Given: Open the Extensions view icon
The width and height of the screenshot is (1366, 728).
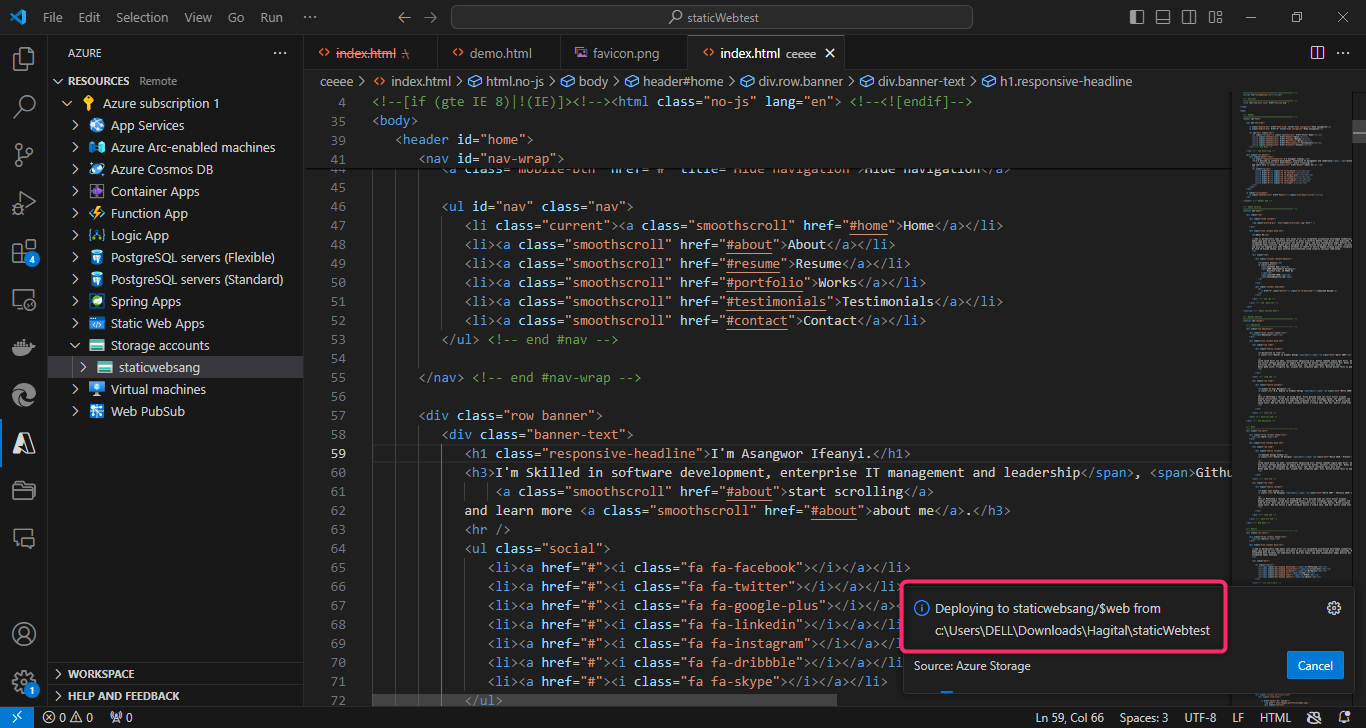Looking at the screenshot, I should pos(23,252).
